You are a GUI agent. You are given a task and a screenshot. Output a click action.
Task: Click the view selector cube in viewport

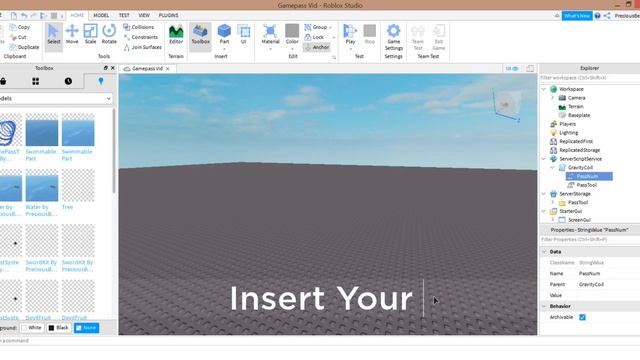click(507, 105)
